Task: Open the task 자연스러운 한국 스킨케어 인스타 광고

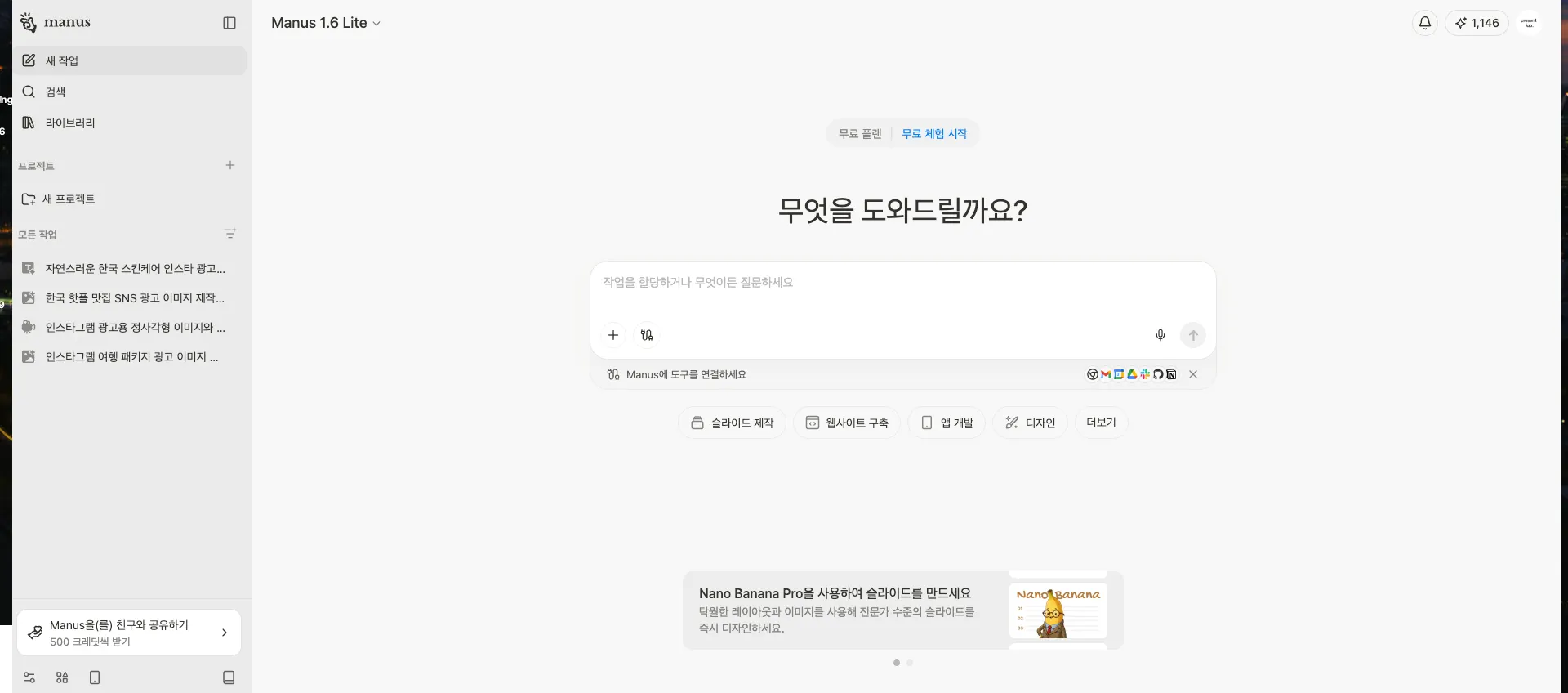Action: (x=131, y=268)
